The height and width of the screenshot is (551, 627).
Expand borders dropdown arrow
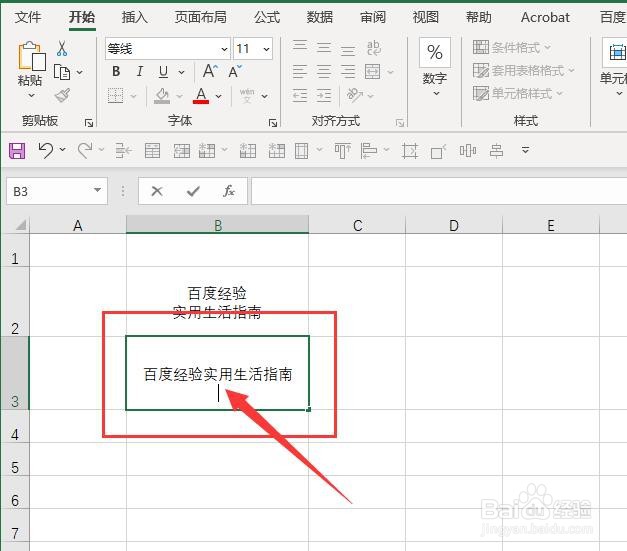[x=134, y=96]
